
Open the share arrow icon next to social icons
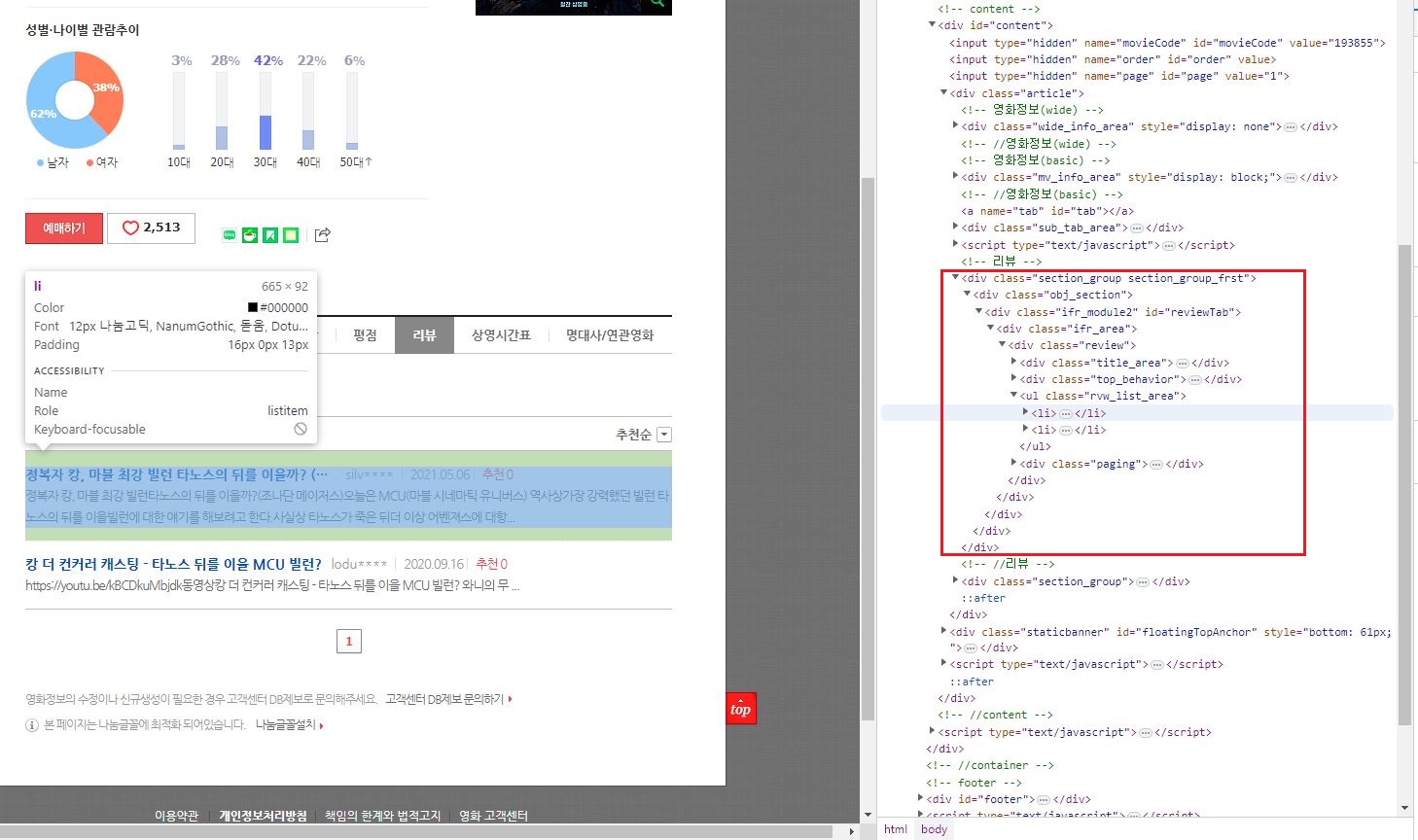coord(323,234)
